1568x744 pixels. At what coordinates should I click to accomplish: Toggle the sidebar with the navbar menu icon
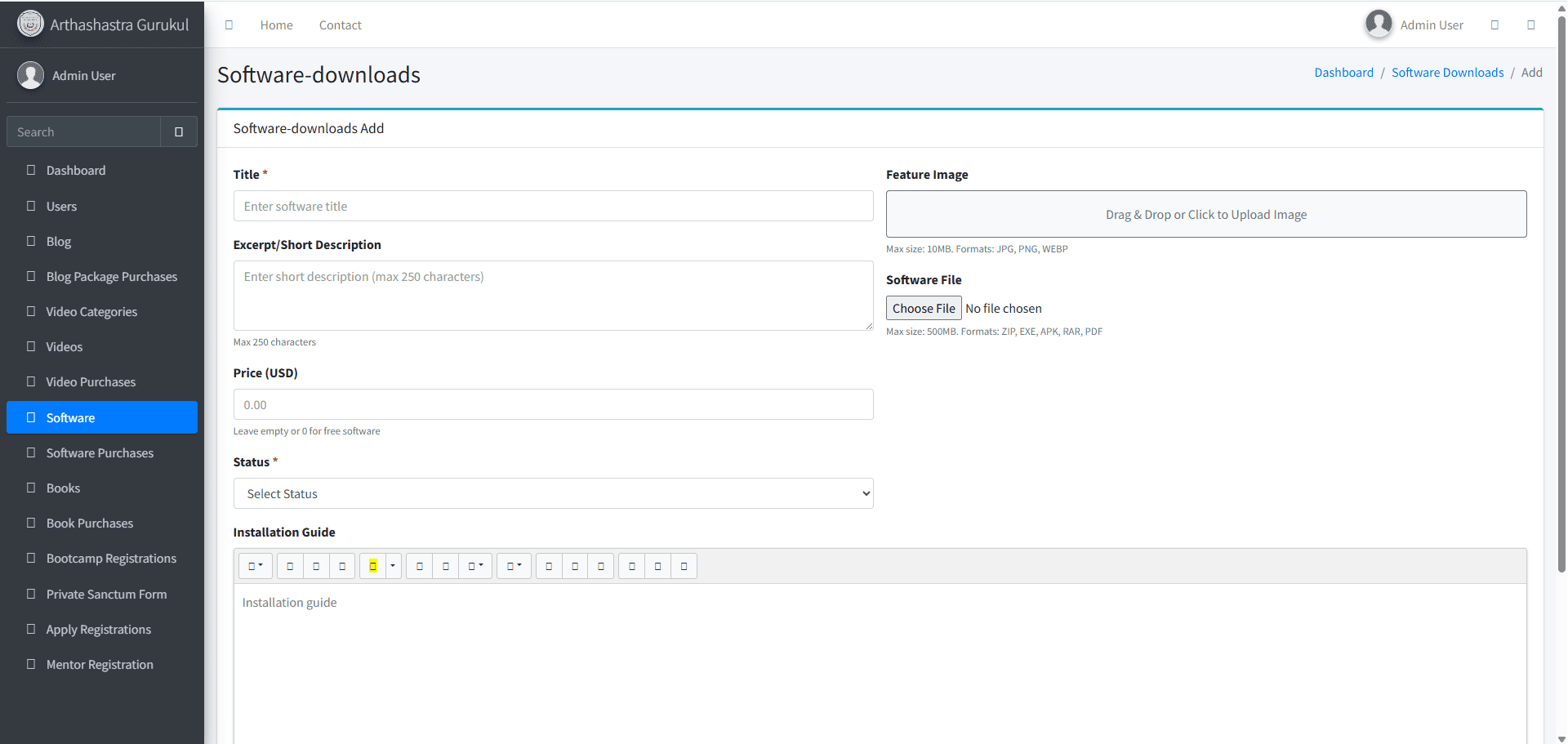tap(229, 25)
